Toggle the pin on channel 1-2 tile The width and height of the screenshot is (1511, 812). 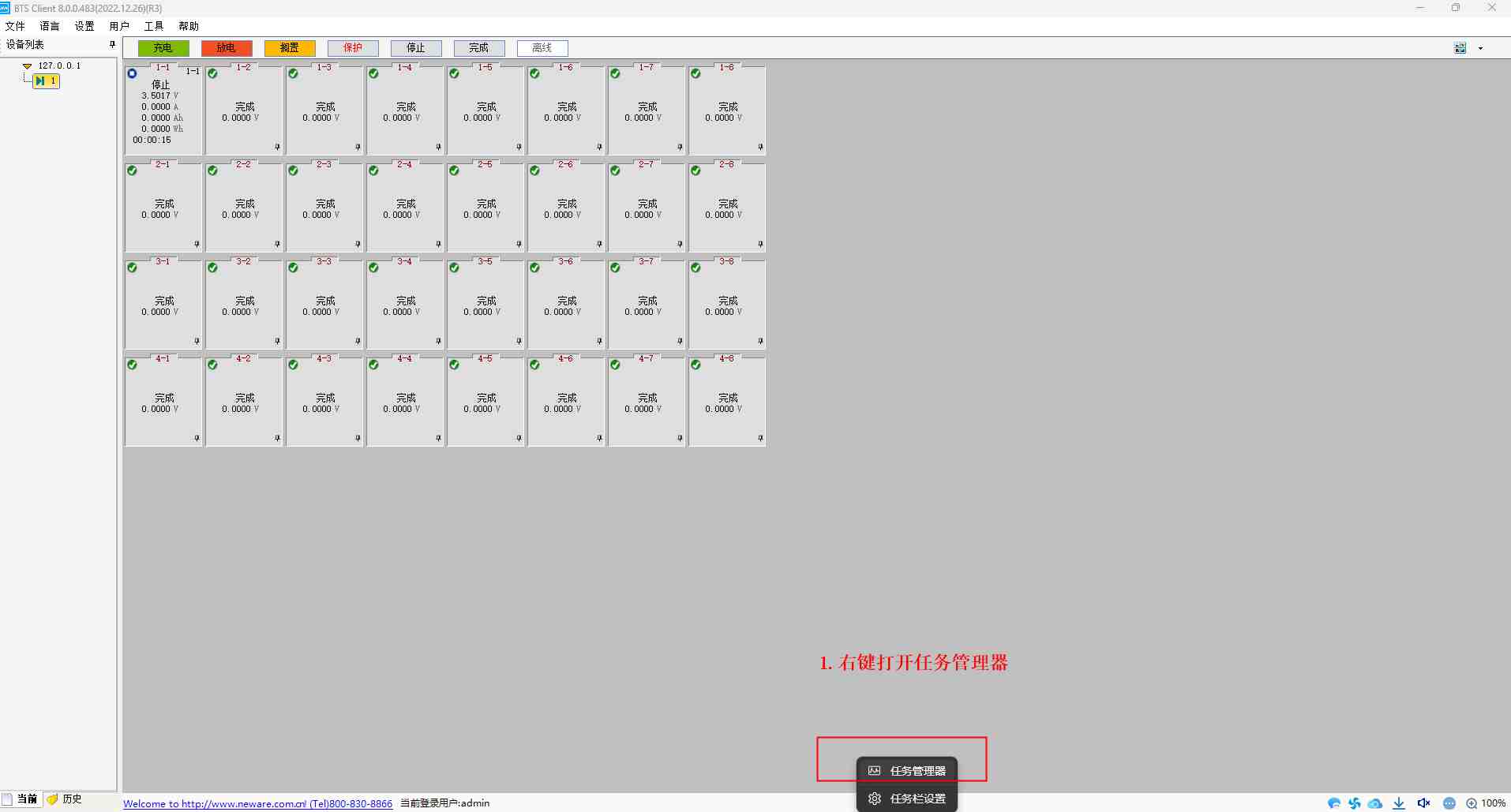[277, 147]
